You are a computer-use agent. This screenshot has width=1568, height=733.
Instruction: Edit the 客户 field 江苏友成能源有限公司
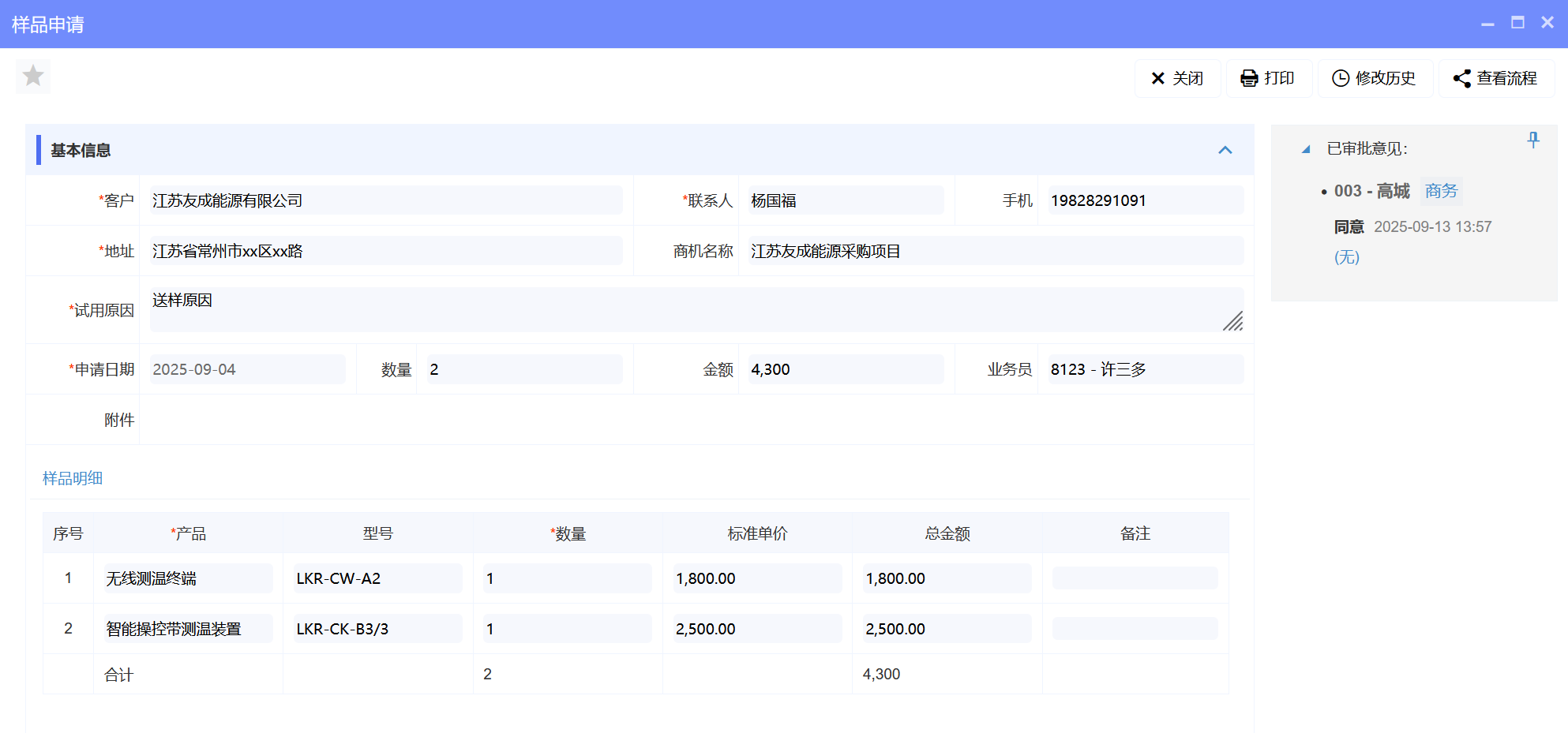coord(385,200)
